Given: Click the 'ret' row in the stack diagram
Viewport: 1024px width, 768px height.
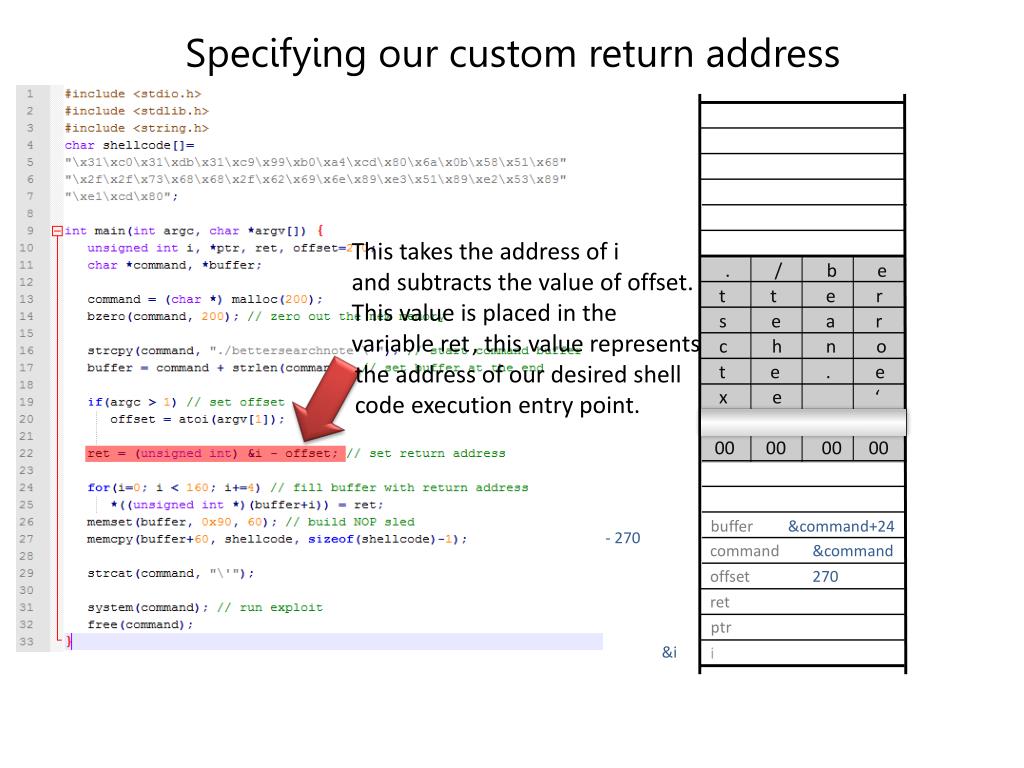Looking at the screenshot, I should pyautogui.click(x=803, y=602).
